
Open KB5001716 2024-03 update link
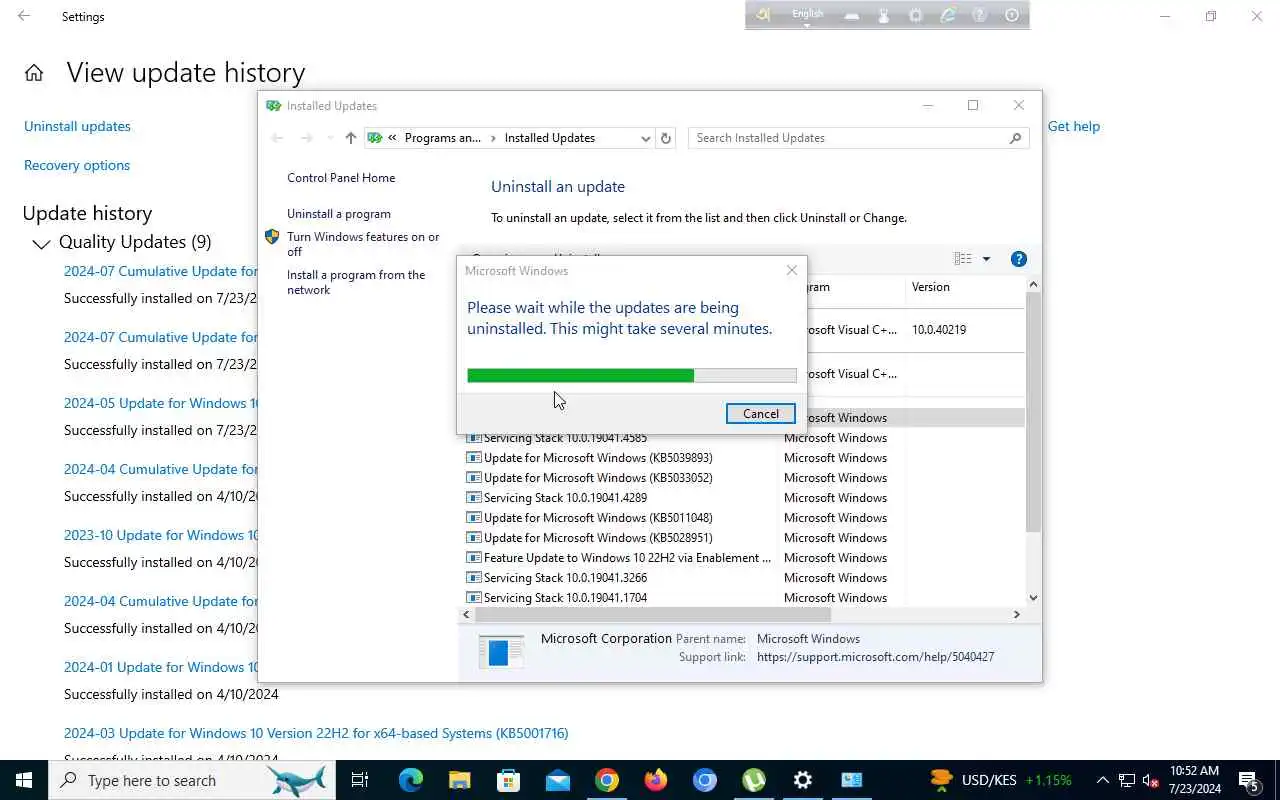[x=316, y=733]
